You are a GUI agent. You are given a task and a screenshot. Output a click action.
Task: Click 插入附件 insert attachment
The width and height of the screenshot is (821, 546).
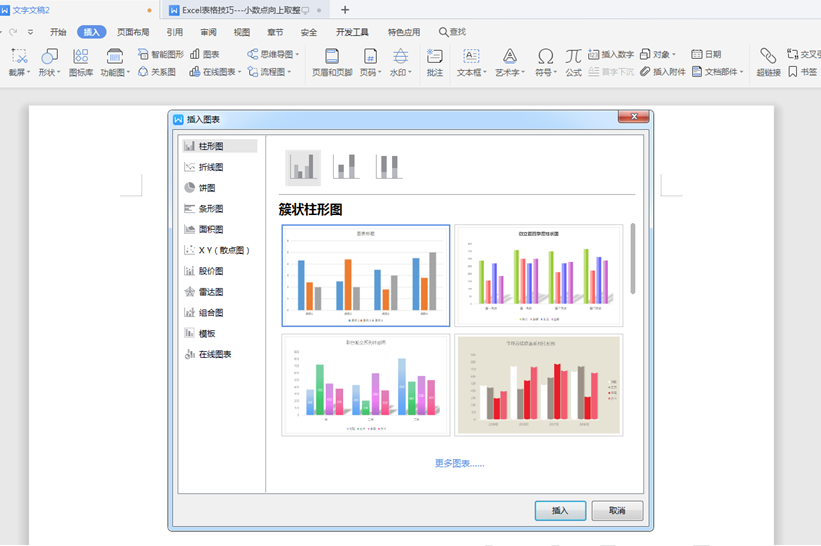click(662, 72)
